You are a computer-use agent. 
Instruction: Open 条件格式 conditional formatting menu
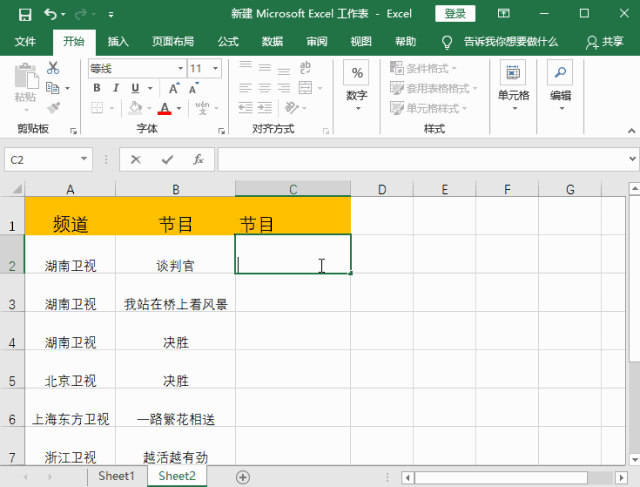coord(423,68)
